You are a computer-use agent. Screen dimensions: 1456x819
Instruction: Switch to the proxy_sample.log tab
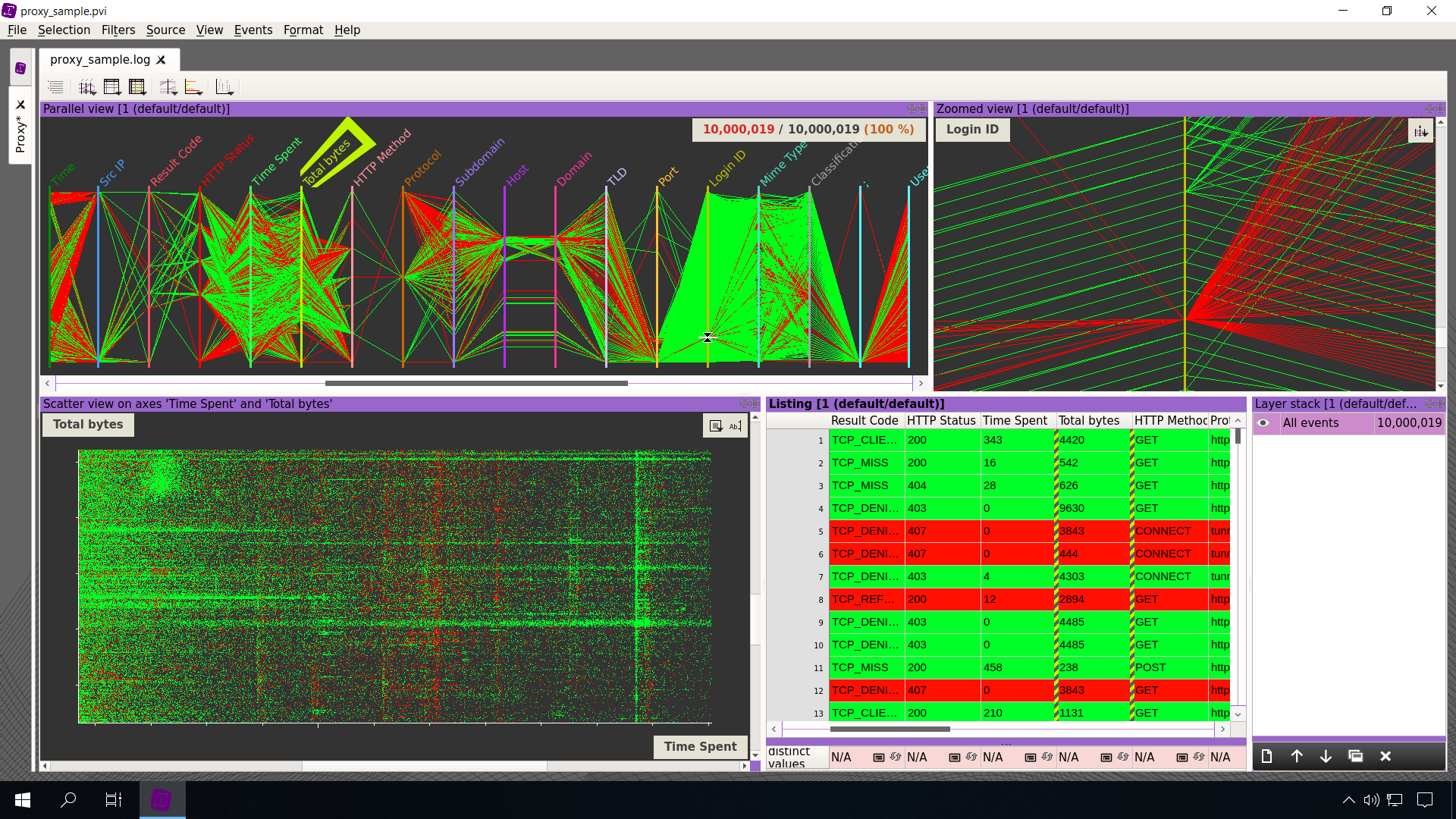[x=102, y=59]
